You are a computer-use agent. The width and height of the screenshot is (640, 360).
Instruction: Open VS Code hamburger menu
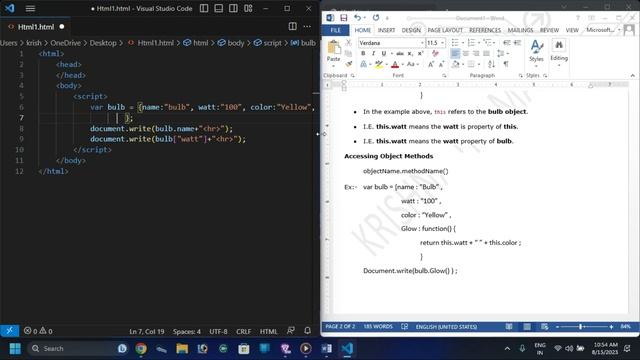(30, 9)
